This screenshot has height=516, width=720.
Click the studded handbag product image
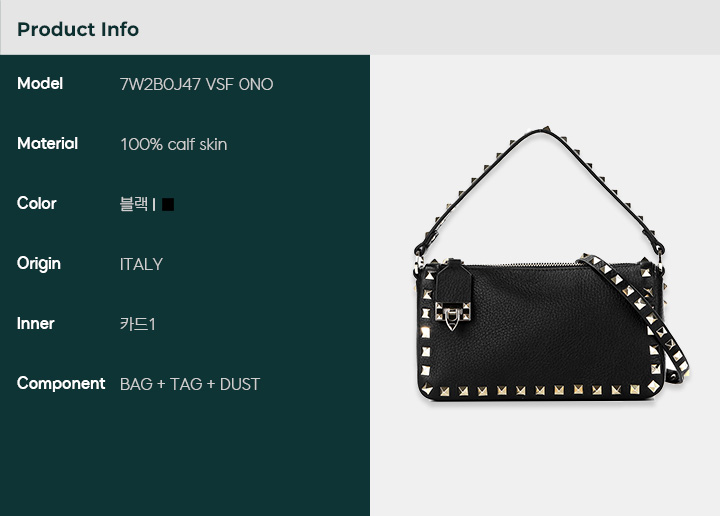(551, 266)
